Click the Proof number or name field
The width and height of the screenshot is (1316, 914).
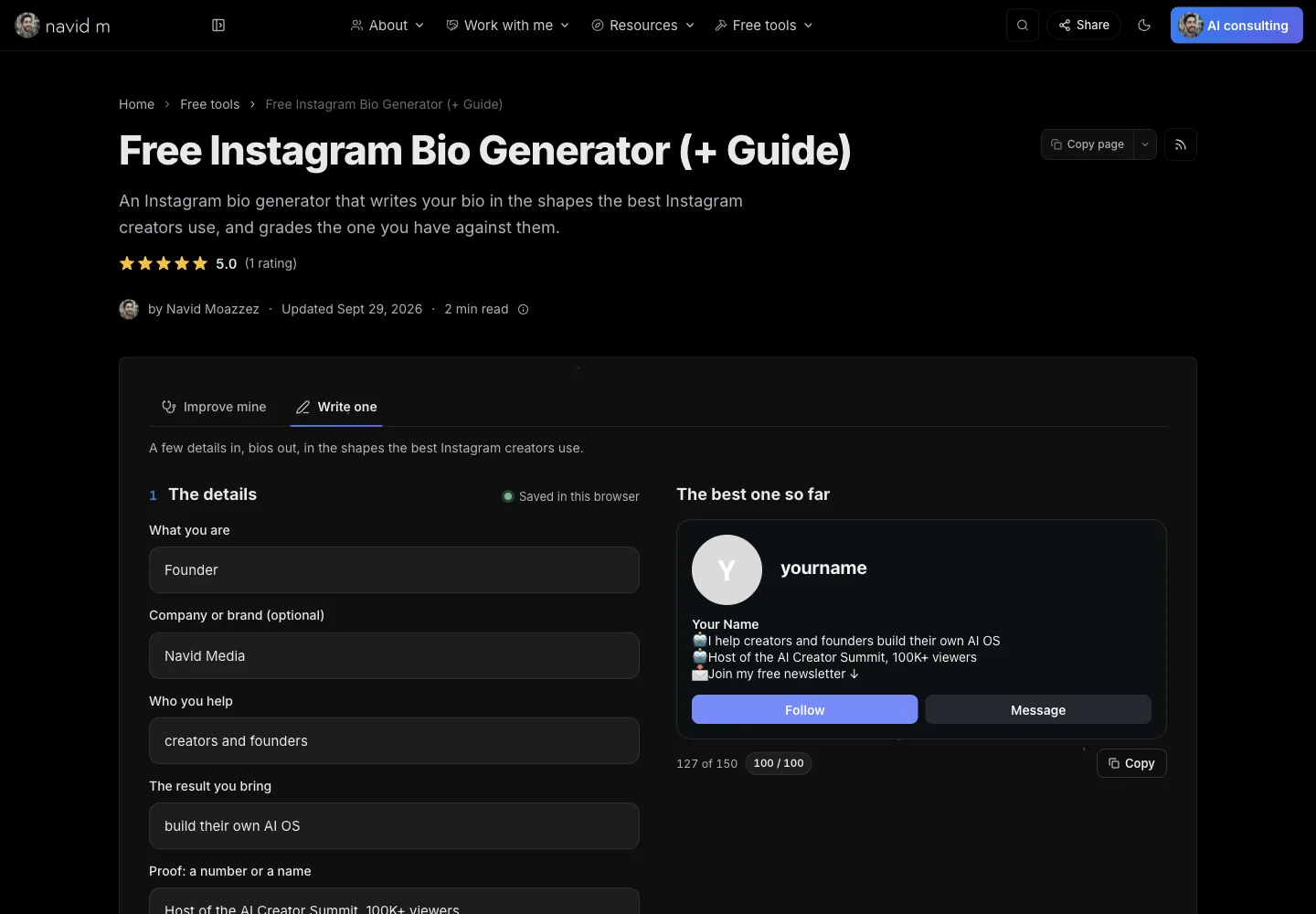394,901
